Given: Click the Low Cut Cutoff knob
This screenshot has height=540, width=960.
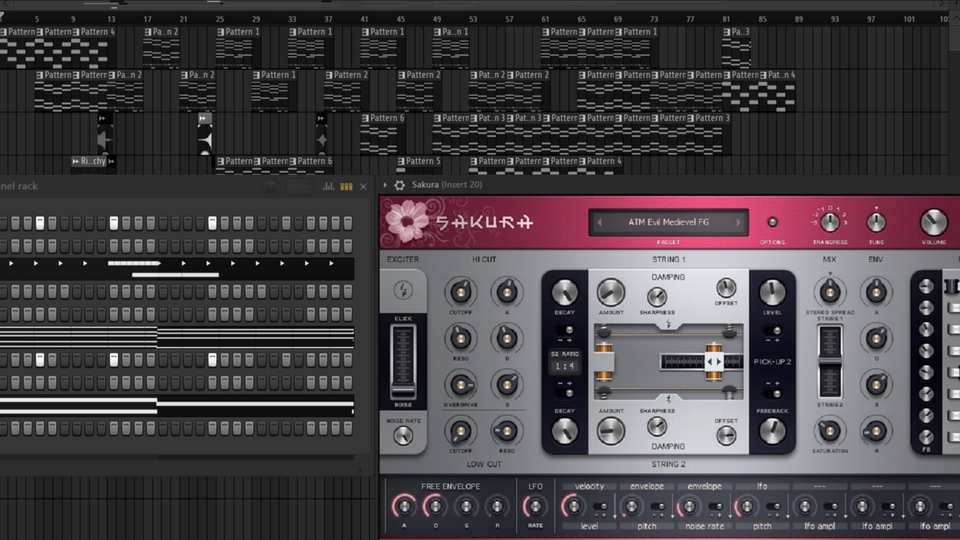Looking at the screenshot, I should pos(460,431).
